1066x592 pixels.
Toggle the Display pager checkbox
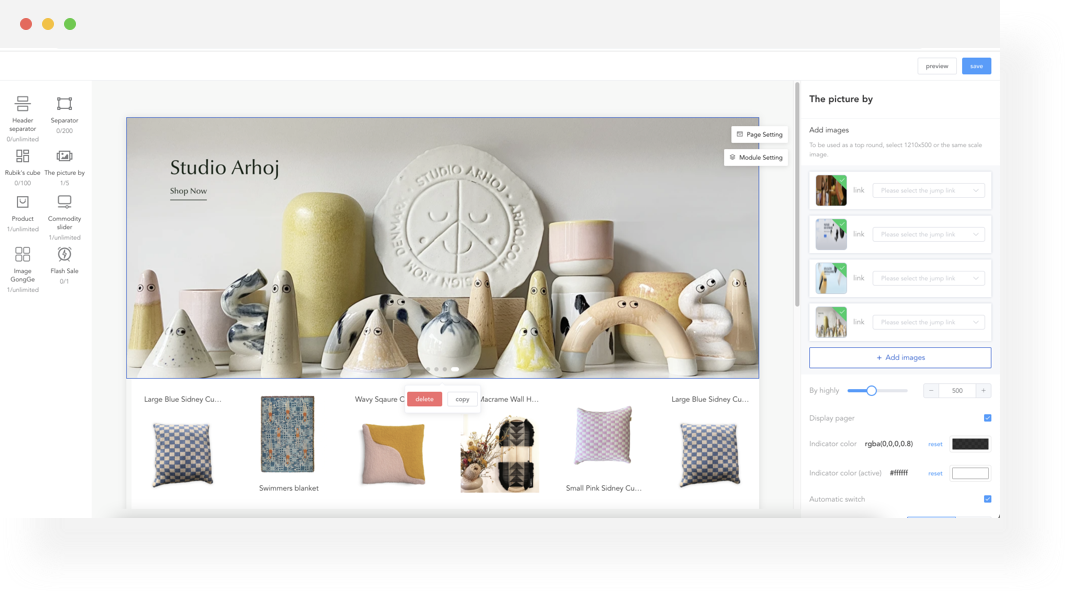pyautogui.click(x=987, y=418)
